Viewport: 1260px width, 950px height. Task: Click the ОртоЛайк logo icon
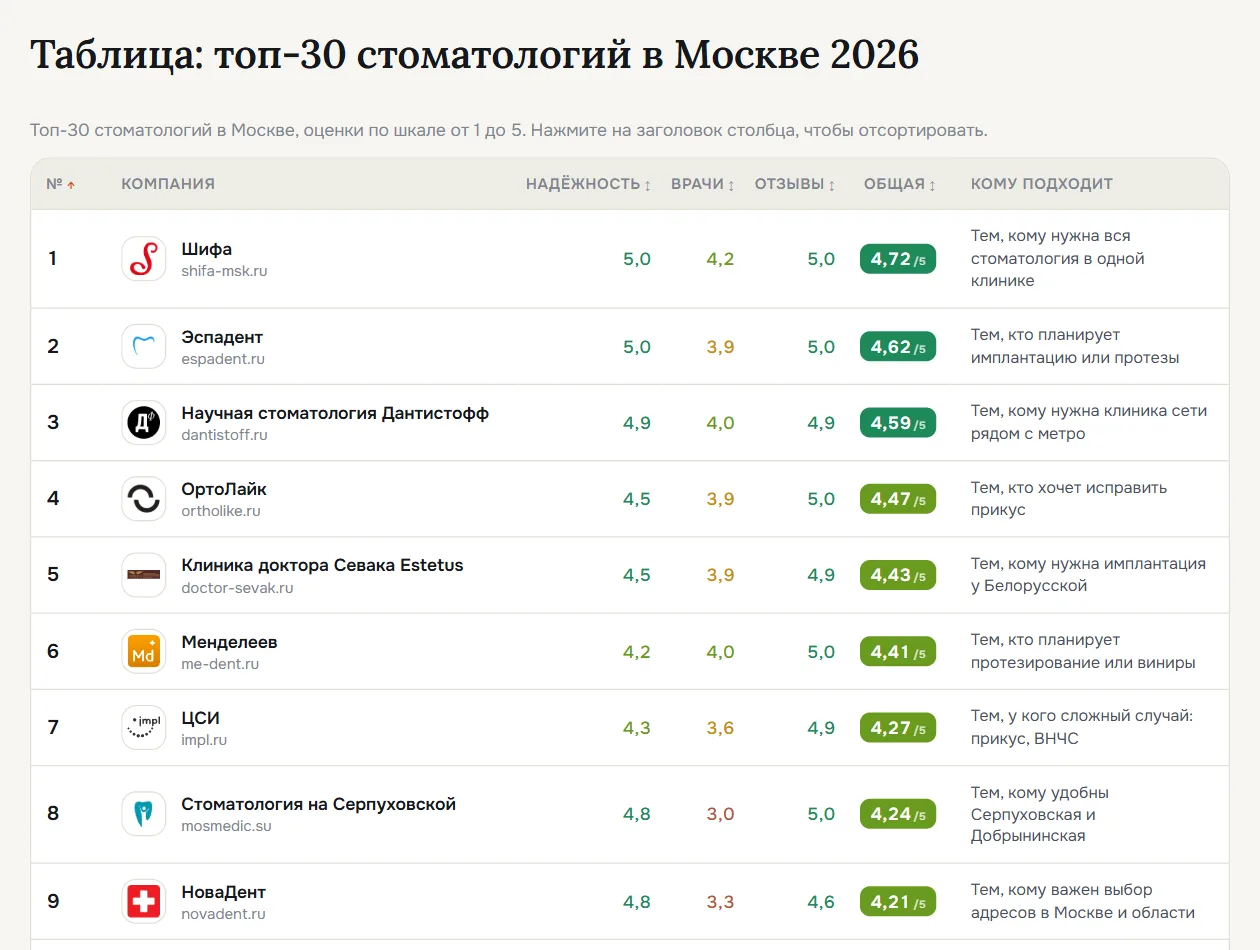click(144, 499)
